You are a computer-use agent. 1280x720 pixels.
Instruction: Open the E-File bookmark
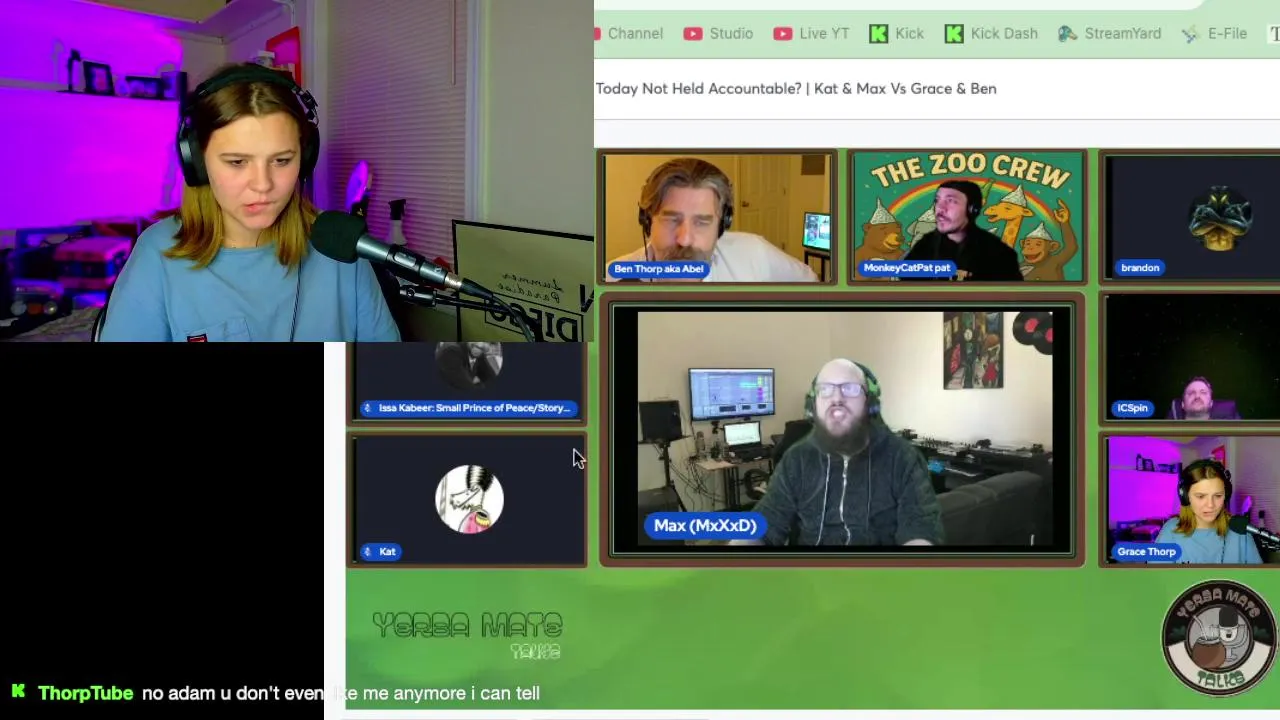tap(1214, 33)
